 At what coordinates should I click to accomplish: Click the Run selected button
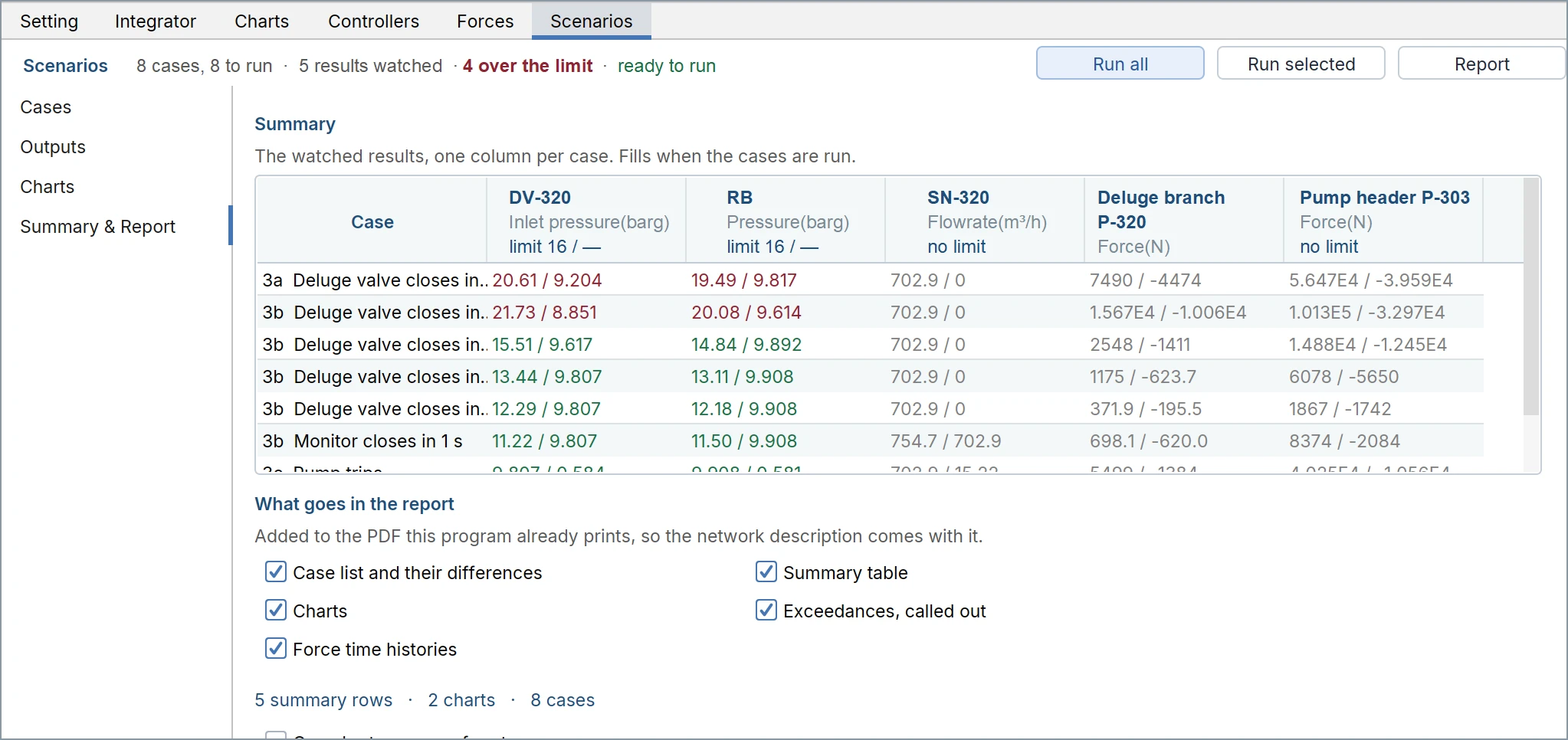click(1301, 64)
